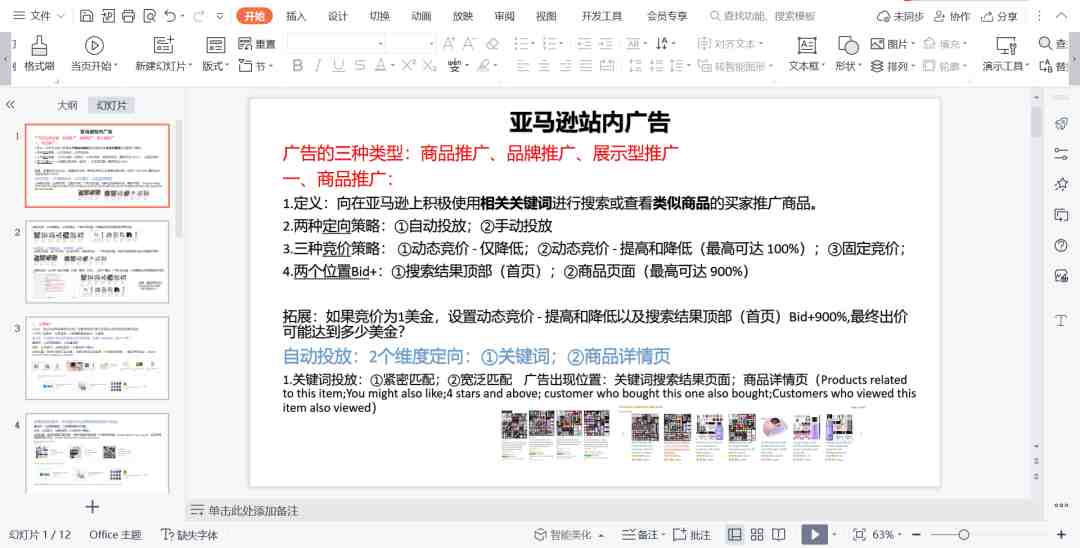
Task: Click Smart Beautify (智能美化) in status bar
Action: pyautogui.click(x=569, y=534)
